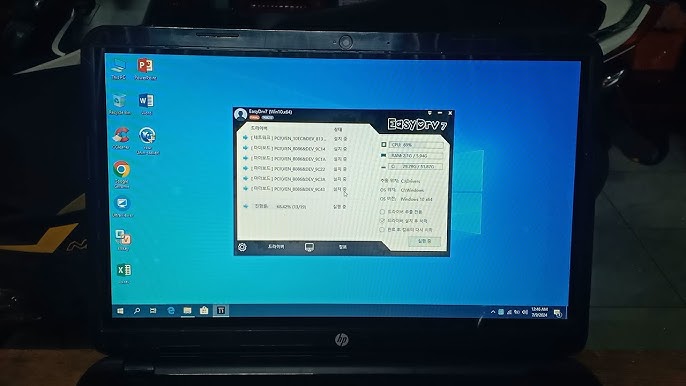686x386 pixels.
Task: Select the PCI\VEN_8086&DEV_9C22 driver row
Action: click(x=295, y=169)
